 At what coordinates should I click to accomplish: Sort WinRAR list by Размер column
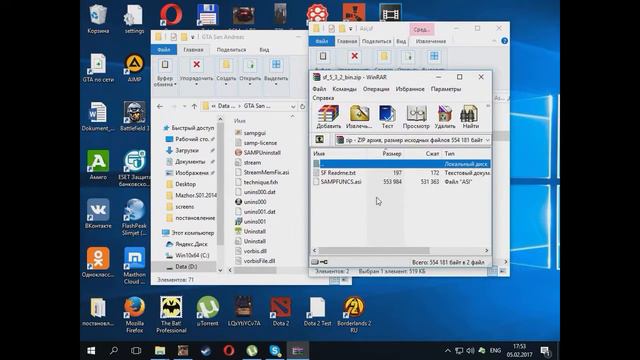point(392,154)
